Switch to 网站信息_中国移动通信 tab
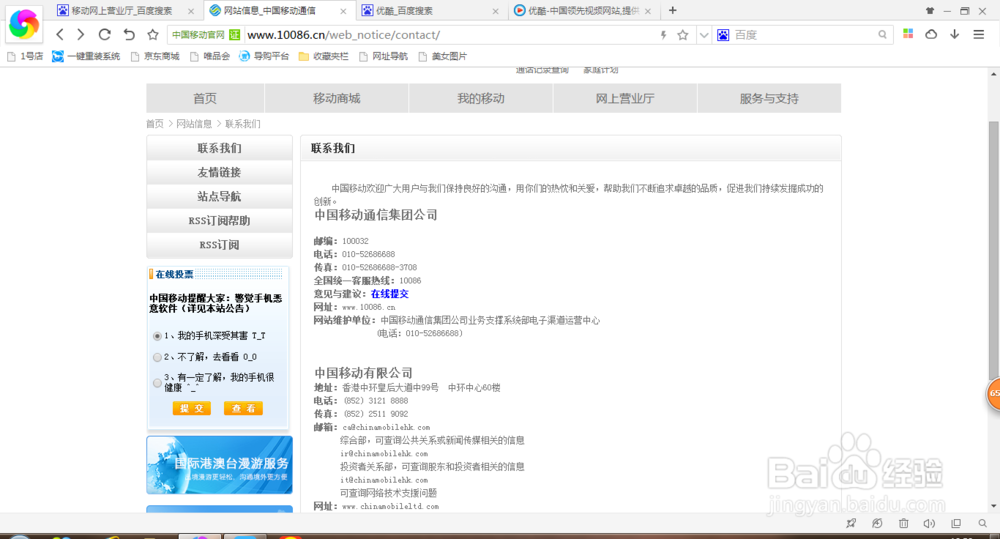The image size is (1000, 539). (269, 11)
